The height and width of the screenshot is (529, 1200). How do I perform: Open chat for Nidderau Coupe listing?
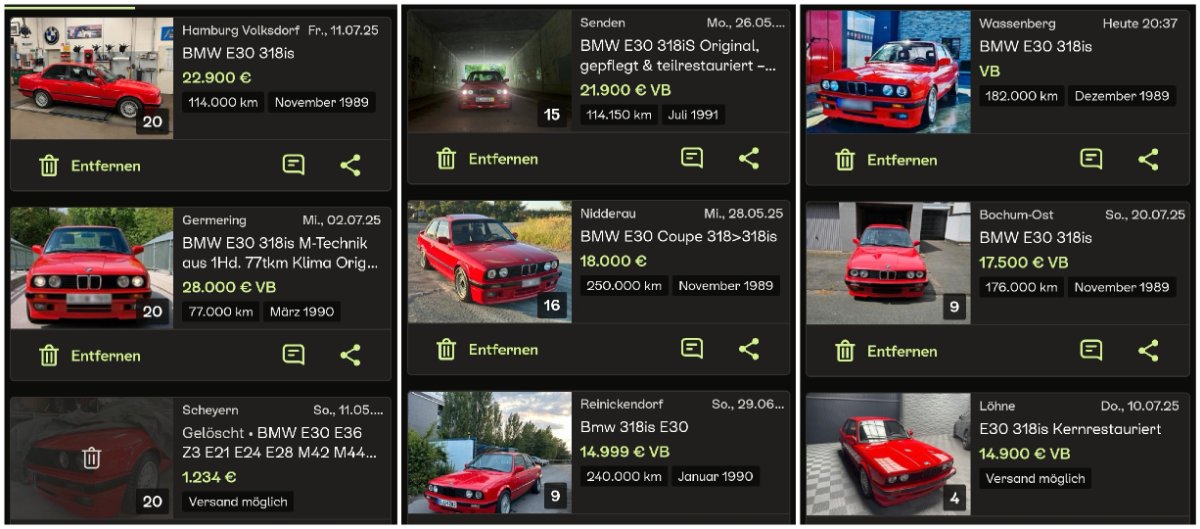pyautogui.click(x=692, y=349)
